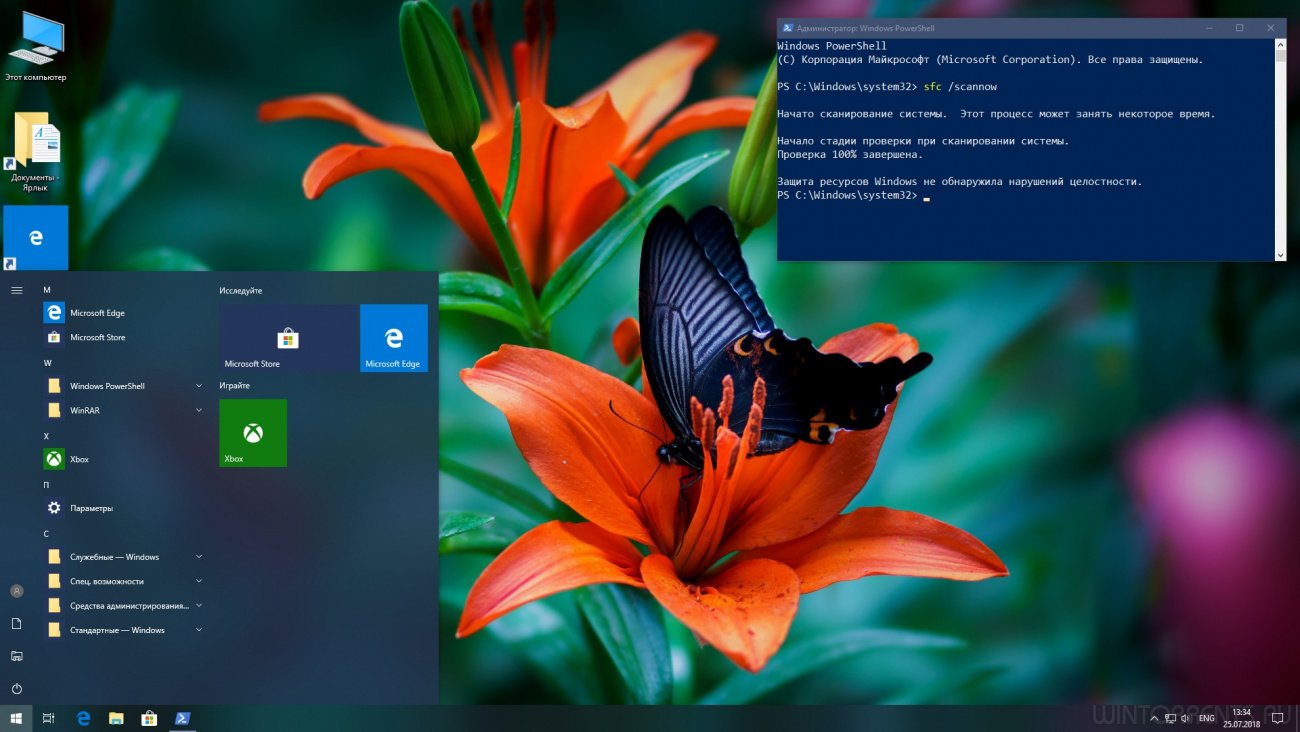1300x732 pixels.
Task: Open the clock showing 13:34
Action: [1241, 718]
